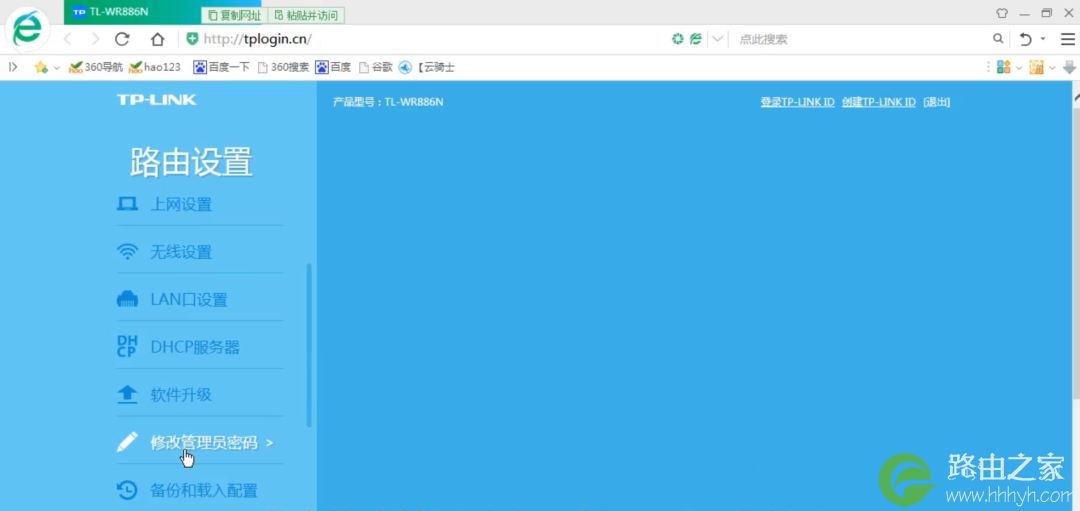Click the 产品型号：TL-WR886N text
Screen dimensions: 1080x511
tap(388, 102)
